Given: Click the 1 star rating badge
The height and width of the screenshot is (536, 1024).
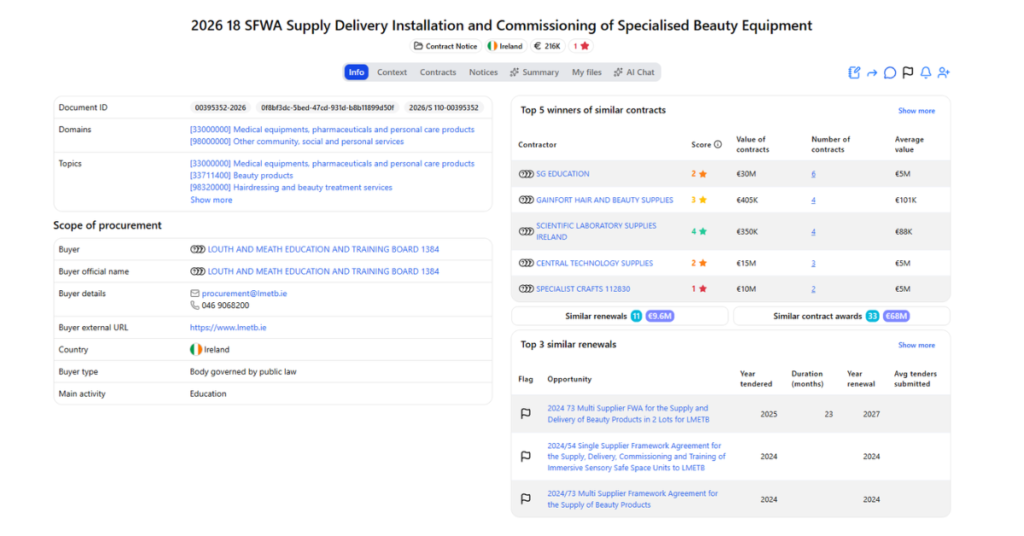Looking at the screenshot, I should click(581, 46).
